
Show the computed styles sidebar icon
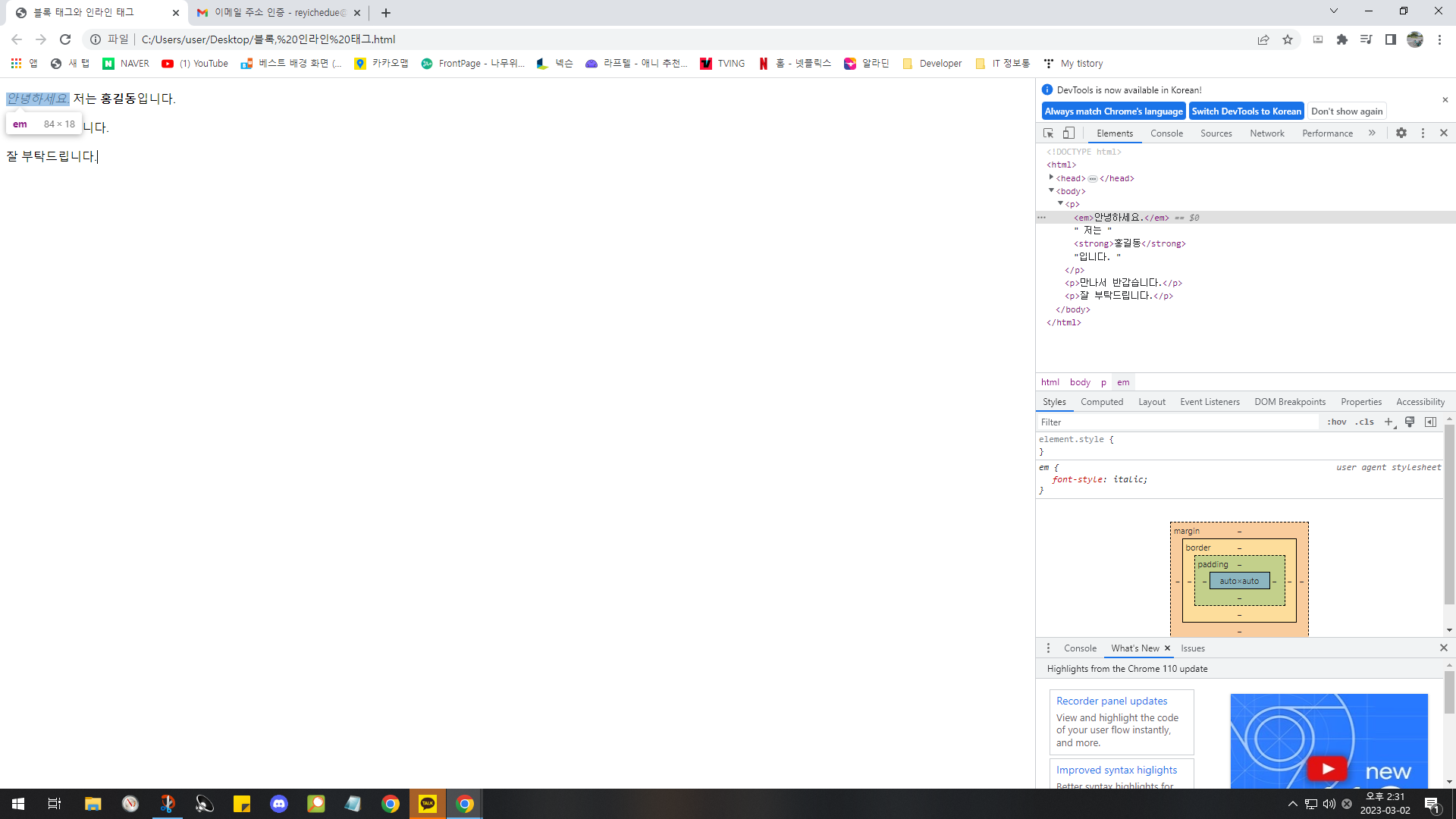click(x=1430, y=422)
